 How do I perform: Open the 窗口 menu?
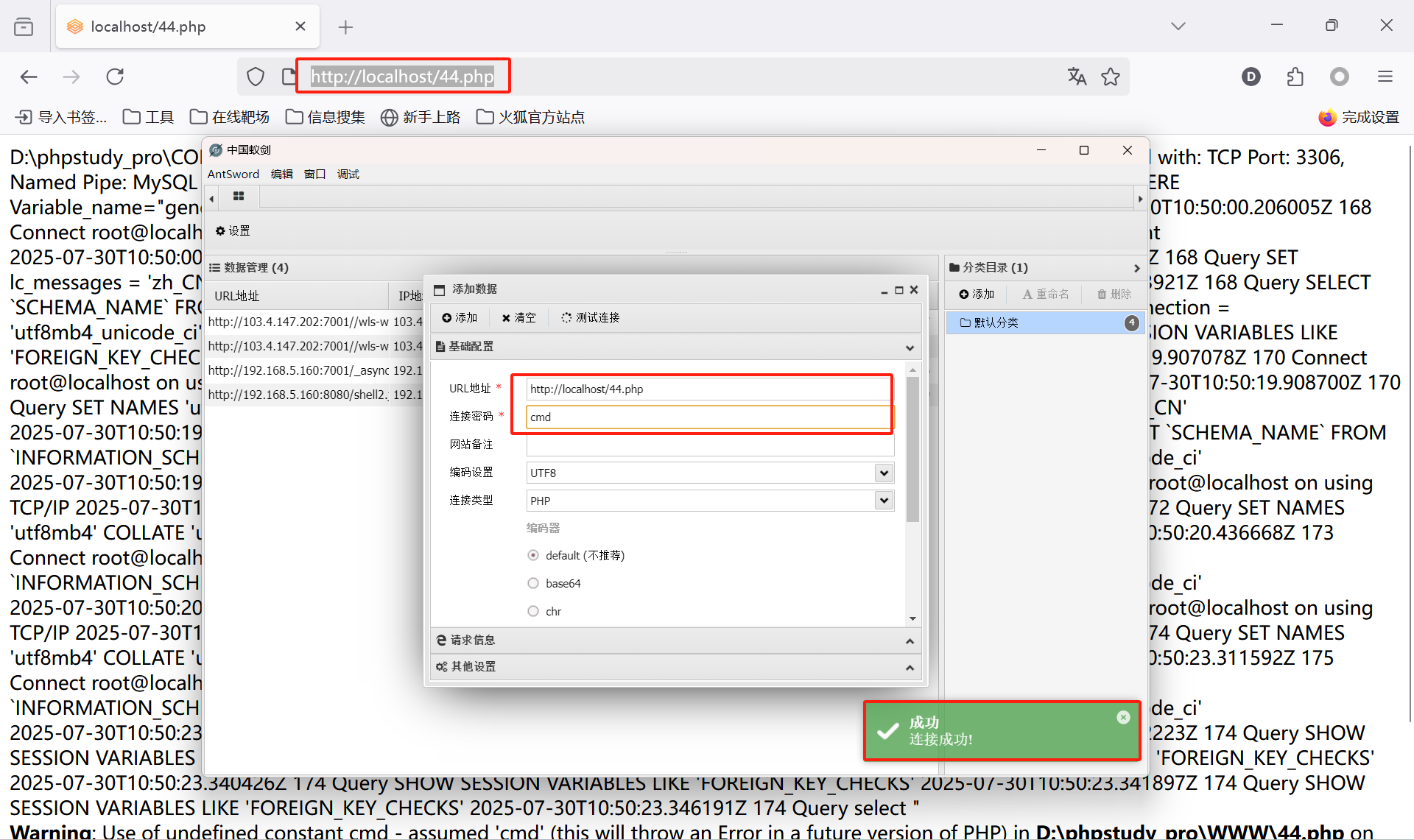coord(315,174)
